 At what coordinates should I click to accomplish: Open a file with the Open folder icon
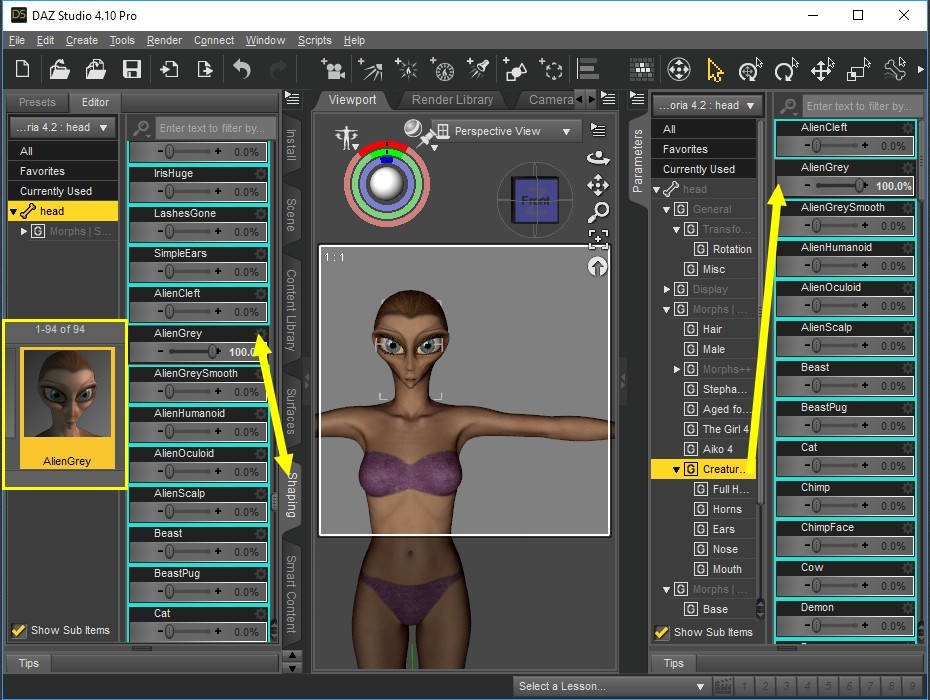(59, 69)
